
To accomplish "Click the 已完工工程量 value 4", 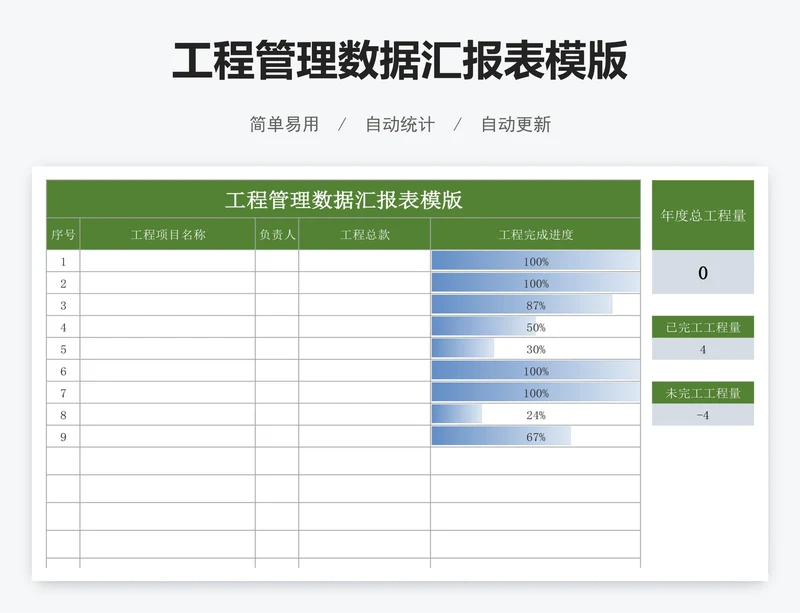I will pyautogui.click(x=703, y=349).
